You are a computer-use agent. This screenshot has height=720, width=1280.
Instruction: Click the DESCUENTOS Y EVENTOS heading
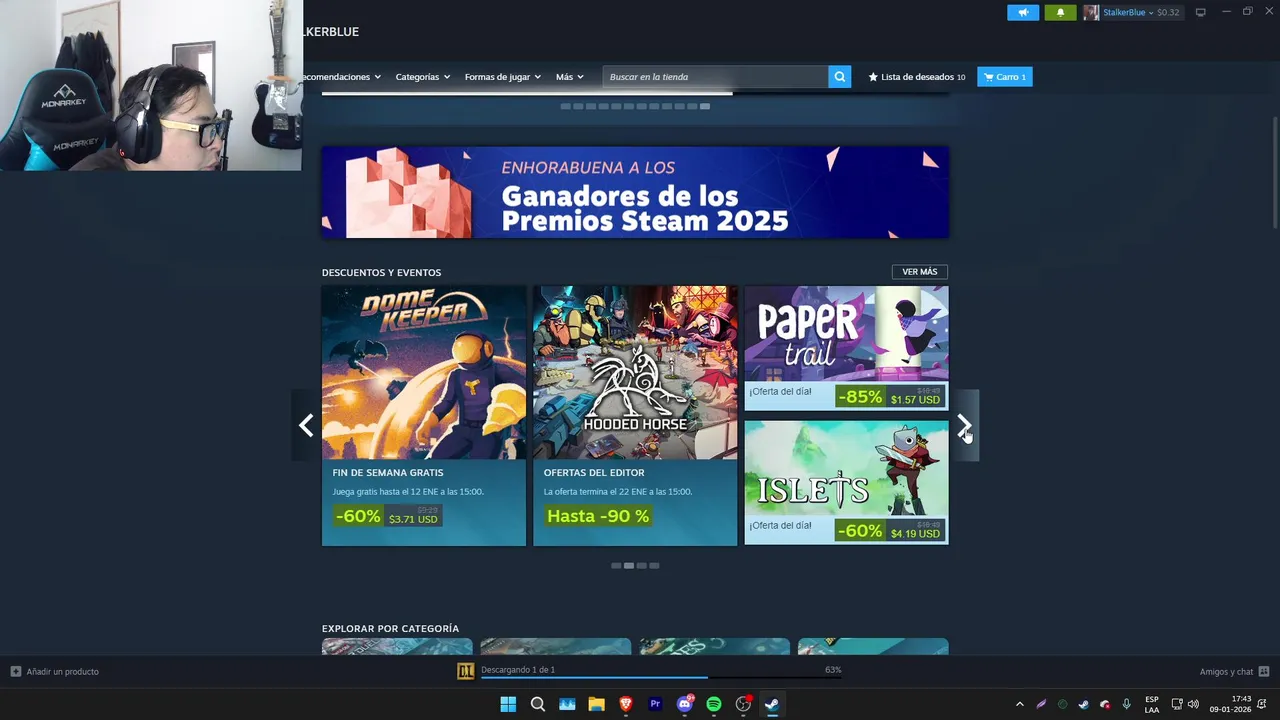point(381,272)
